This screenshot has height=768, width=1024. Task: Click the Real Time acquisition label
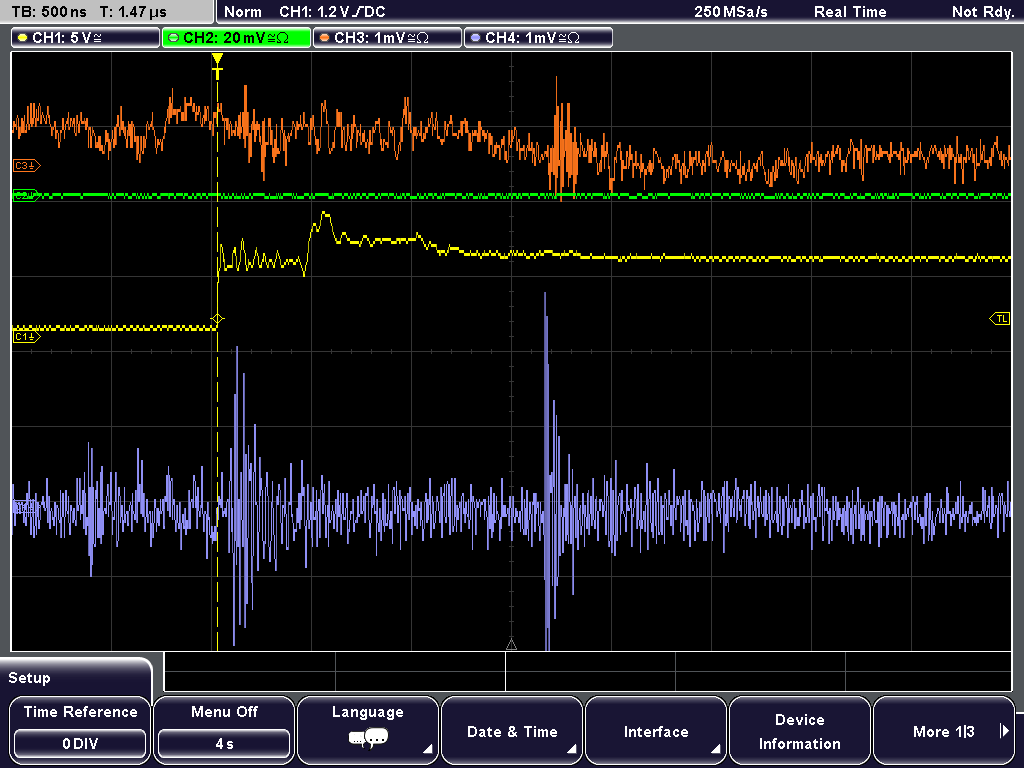tap(850, 12)
